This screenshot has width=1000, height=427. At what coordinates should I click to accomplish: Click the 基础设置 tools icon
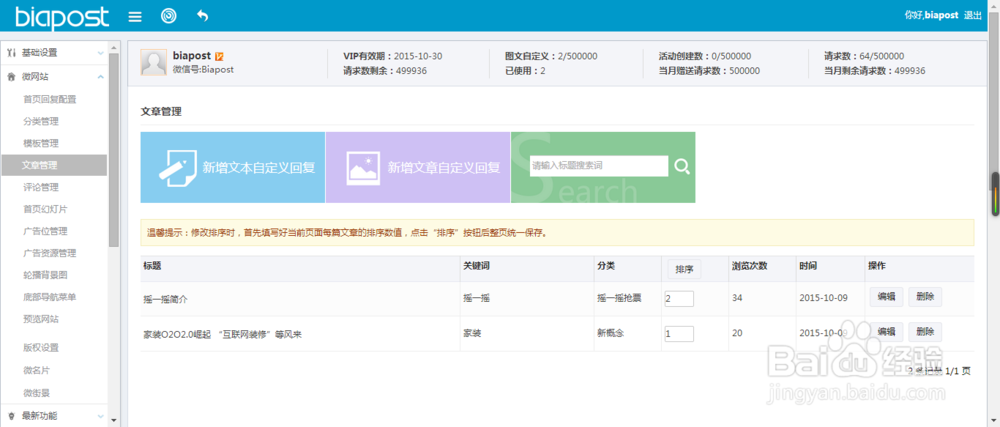11,52
